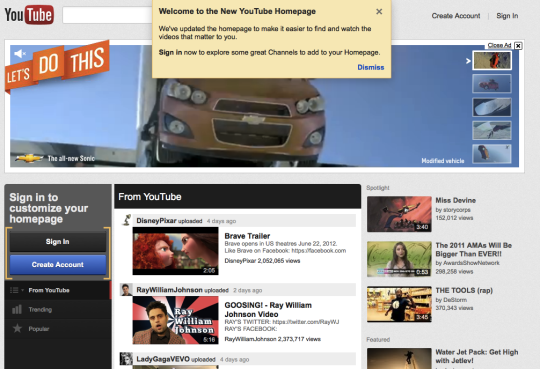Open the AwardsShowNetwork channel link
540x369 pixels.
(x=471, y=263)
